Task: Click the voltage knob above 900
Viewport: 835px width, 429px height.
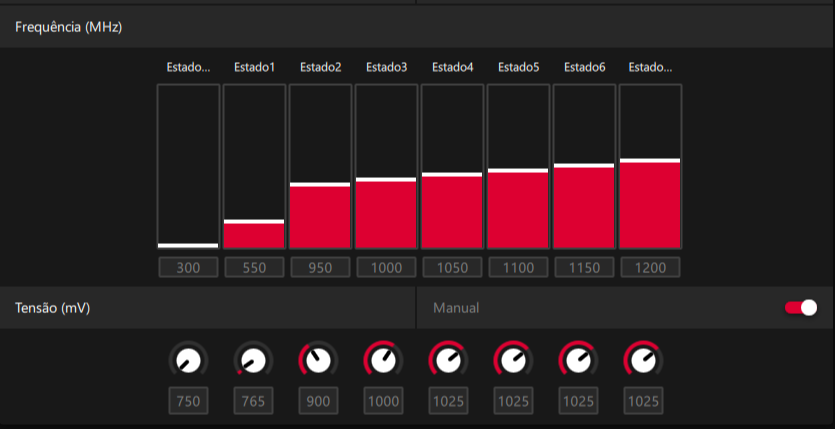Action: tap(318, 360)
